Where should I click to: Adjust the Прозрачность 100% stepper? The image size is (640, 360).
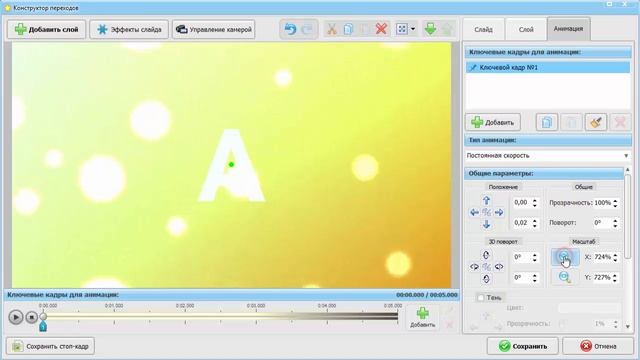(x=615, y=202)
